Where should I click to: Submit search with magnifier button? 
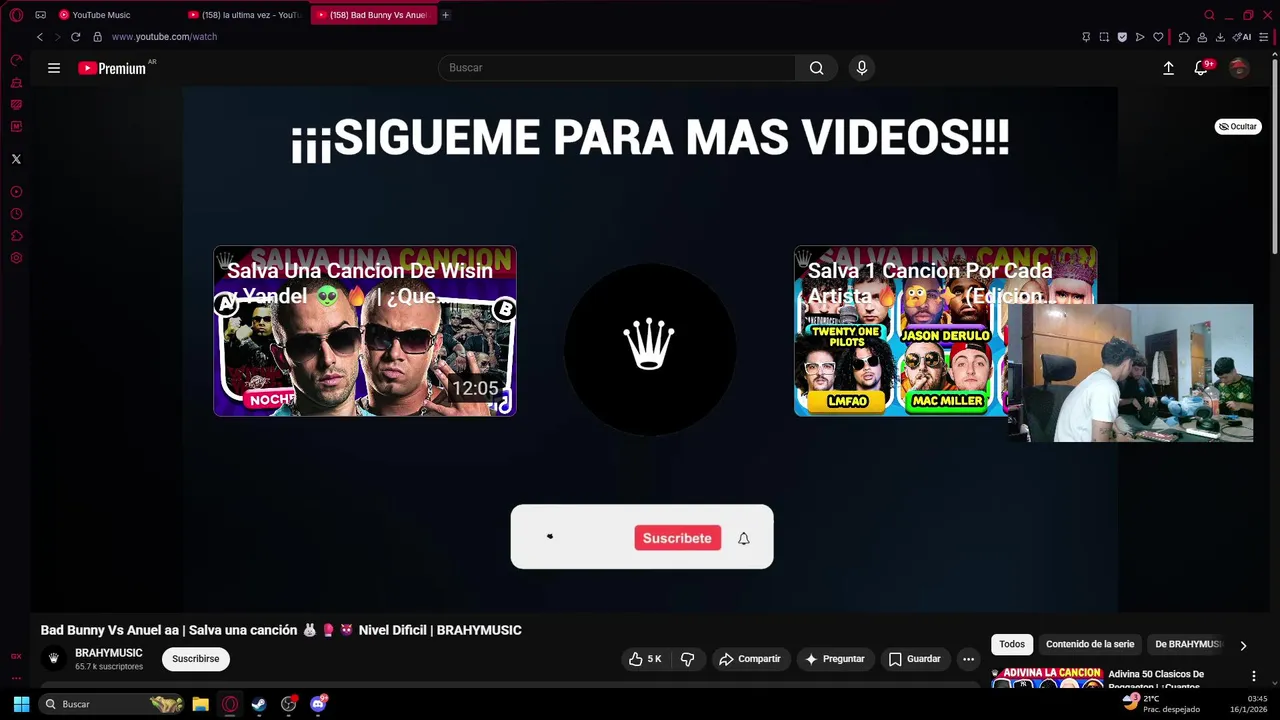point(817,68)
